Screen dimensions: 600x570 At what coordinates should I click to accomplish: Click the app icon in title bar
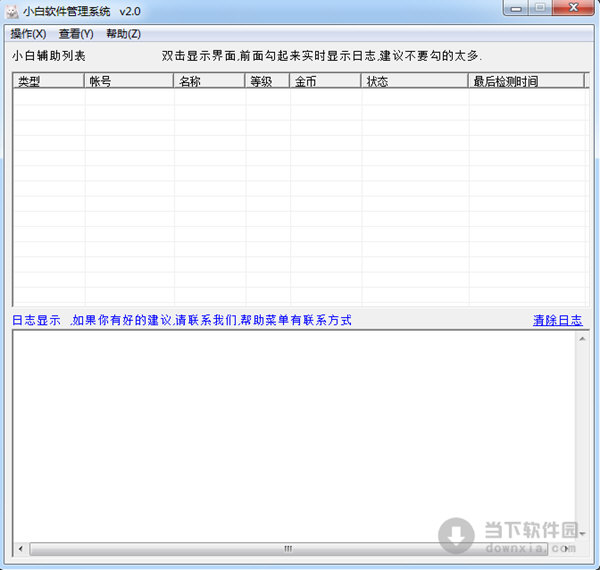click(12, 12)
